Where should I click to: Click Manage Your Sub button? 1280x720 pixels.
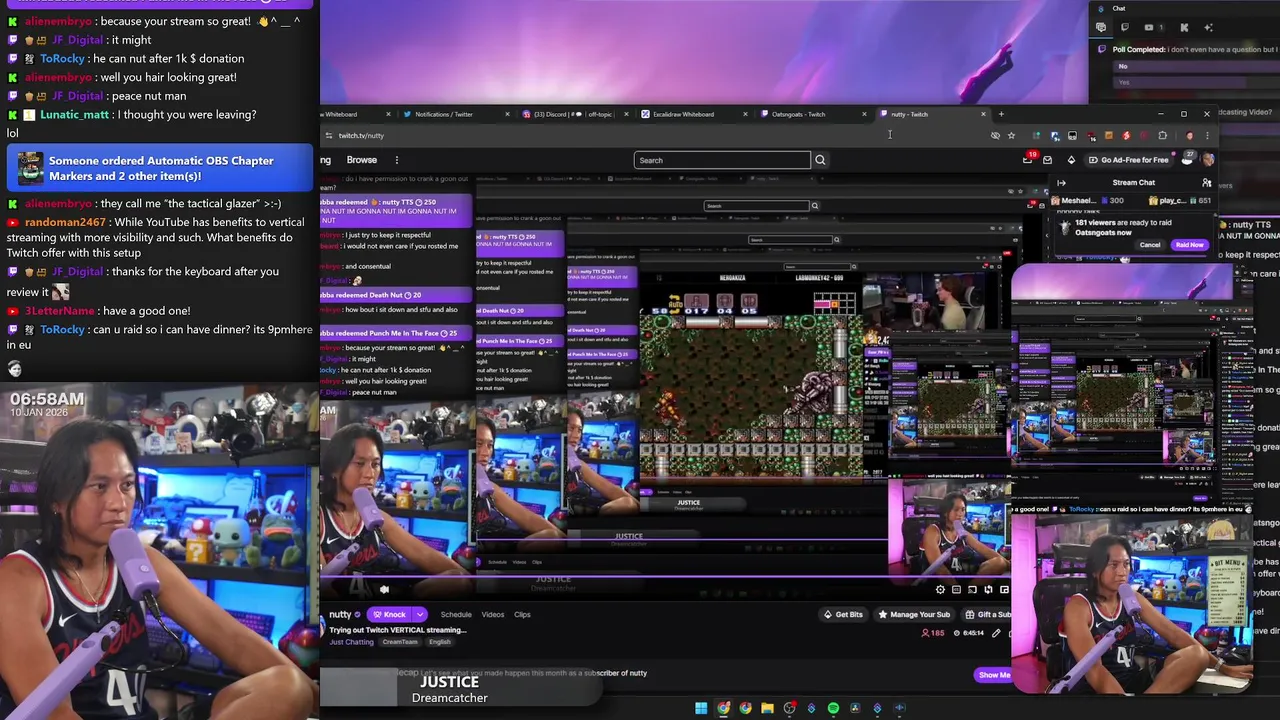[913, 614]
